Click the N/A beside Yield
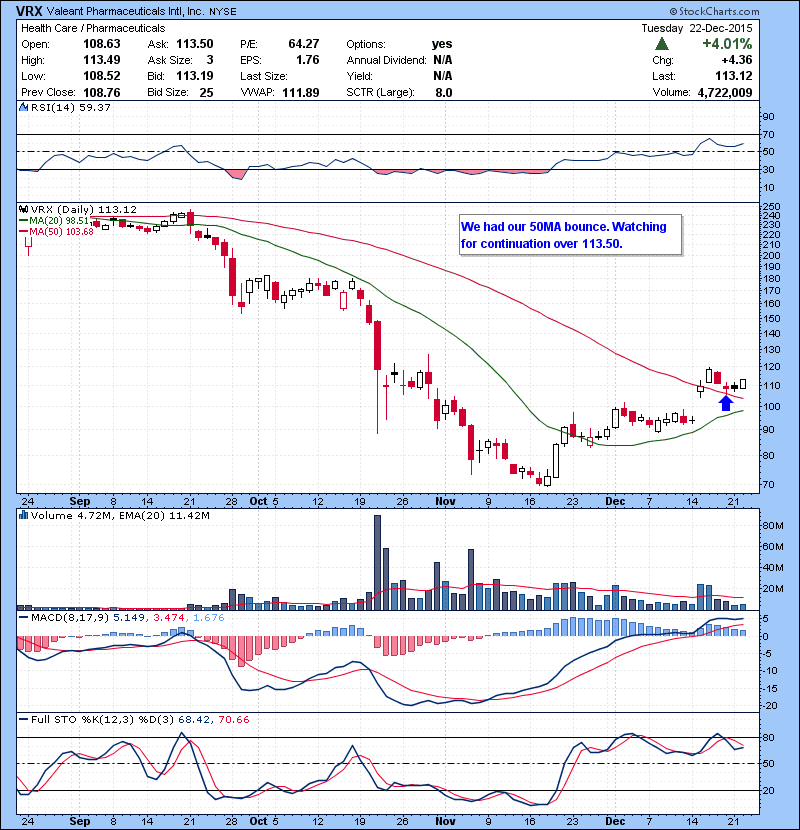This screenshot has width=800, height=830. (443, 76)
